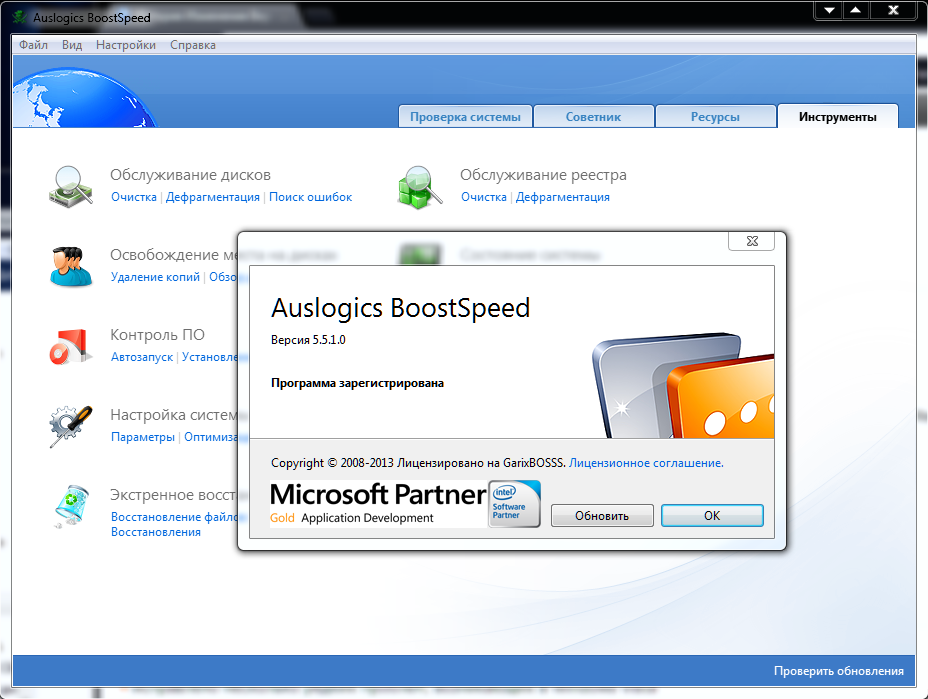928x699 pixels.
Task: Click the Auslogics BoostSpeed dialog title text
Action: pos(400,308)
